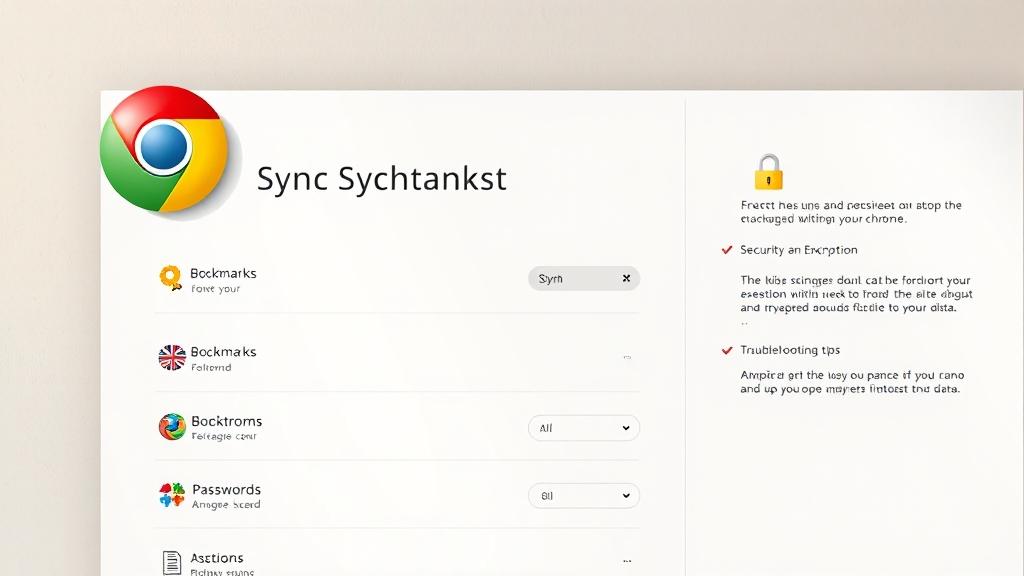Screen dimensions: 1024x576
Task: Click the 'Foltornd' subtitle text
Action: (211, 368)
